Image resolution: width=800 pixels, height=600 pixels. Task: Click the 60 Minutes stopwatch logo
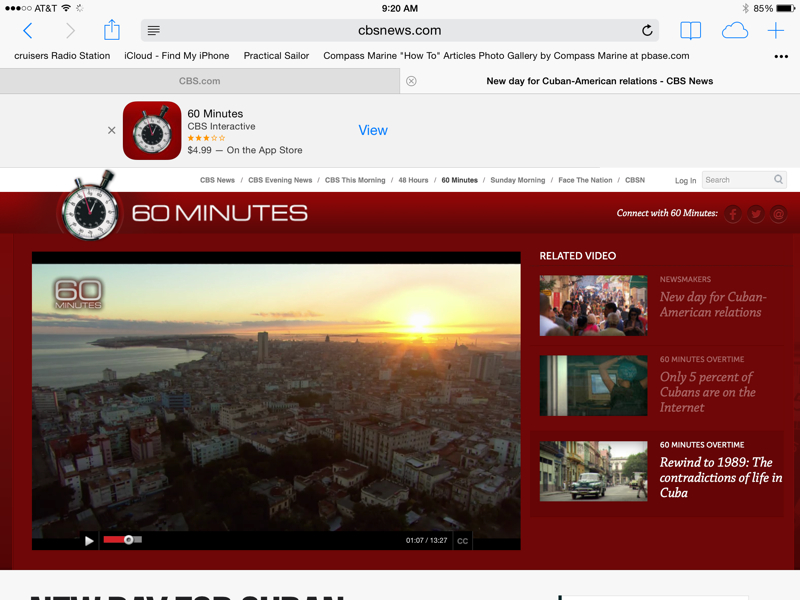[x=89, y=206]
